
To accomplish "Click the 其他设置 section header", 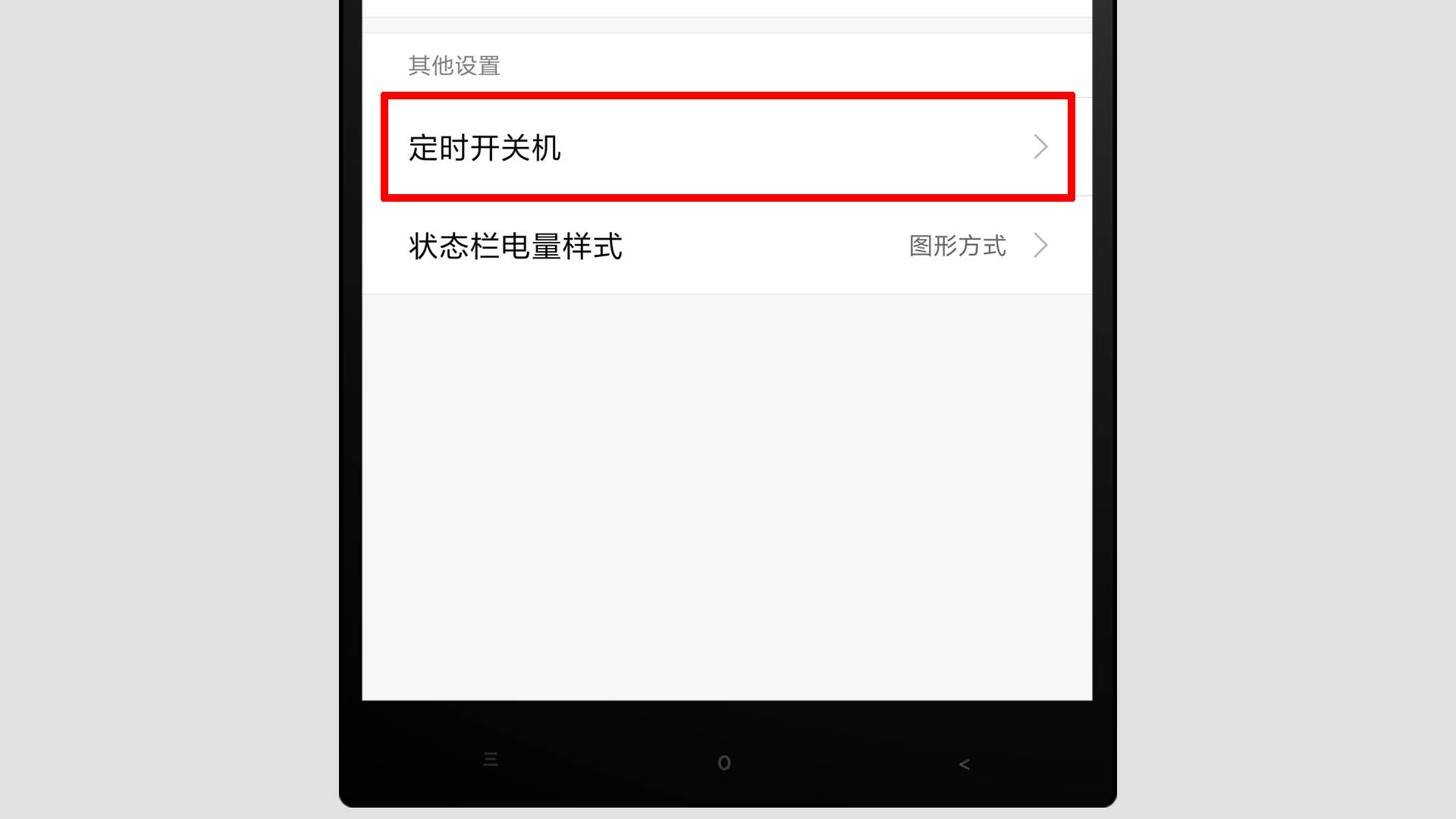I will (454, 65).
